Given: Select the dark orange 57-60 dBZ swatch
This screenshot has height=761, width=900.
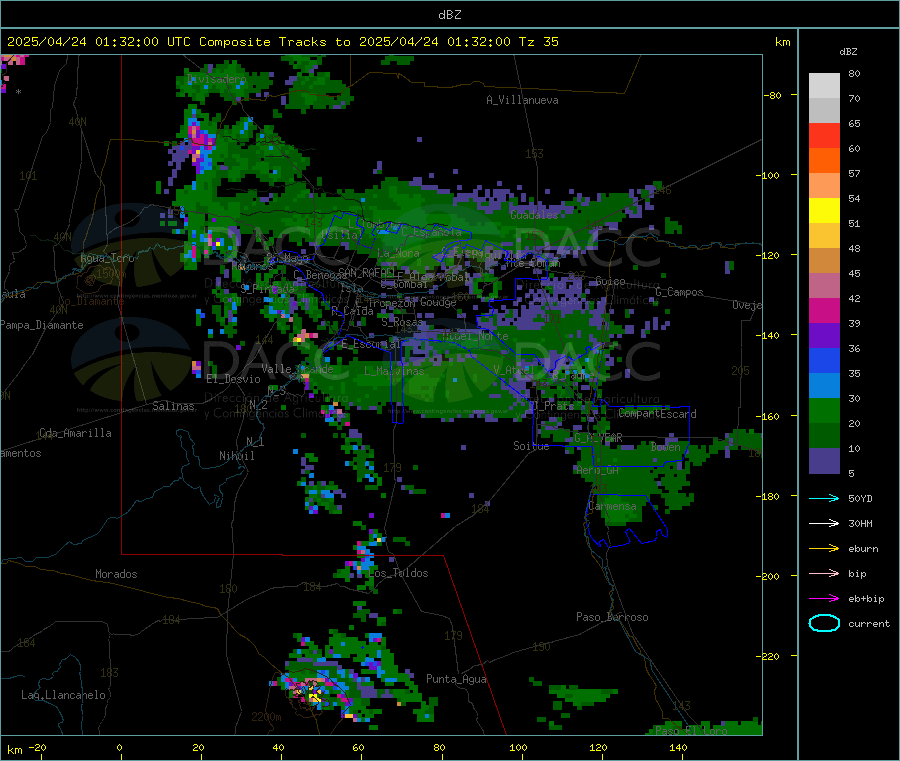Looking at the screenshot, I should (824, 161).
